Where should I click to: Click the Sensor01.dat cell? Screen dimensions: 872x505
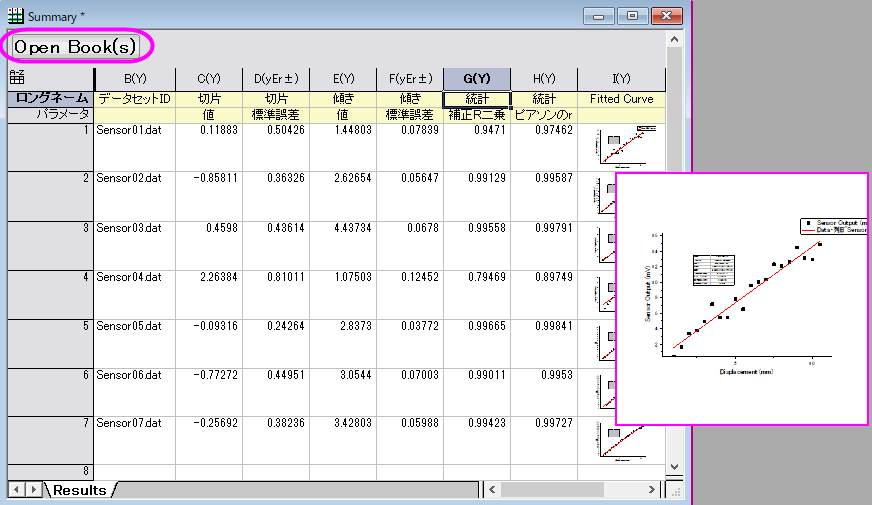135,147
